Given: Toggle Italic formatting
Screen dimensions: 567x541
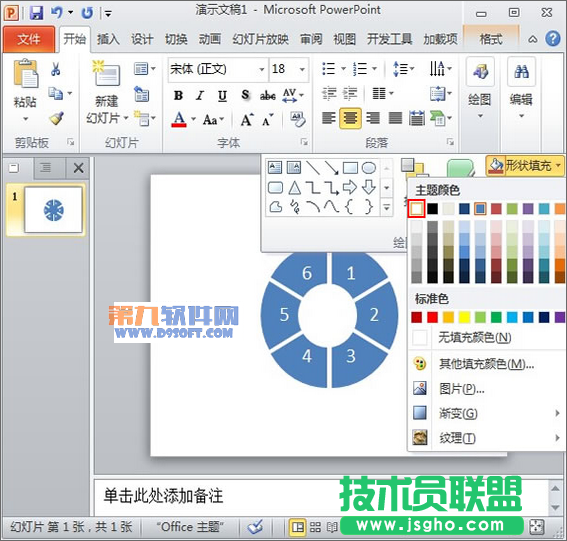Looking at the screenshot, I should pos(200,95).
